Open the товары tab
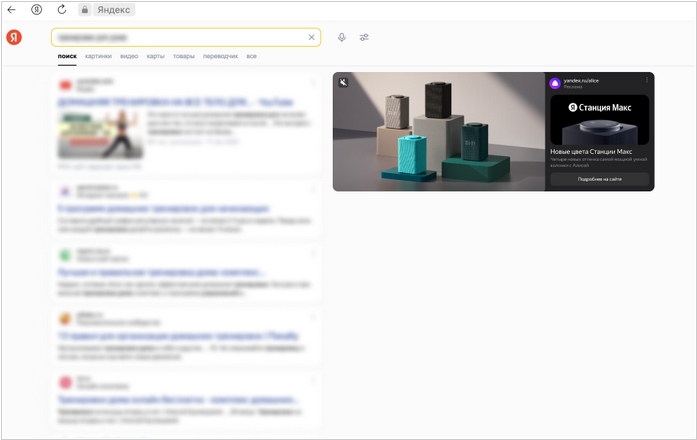 pos(184,56)
